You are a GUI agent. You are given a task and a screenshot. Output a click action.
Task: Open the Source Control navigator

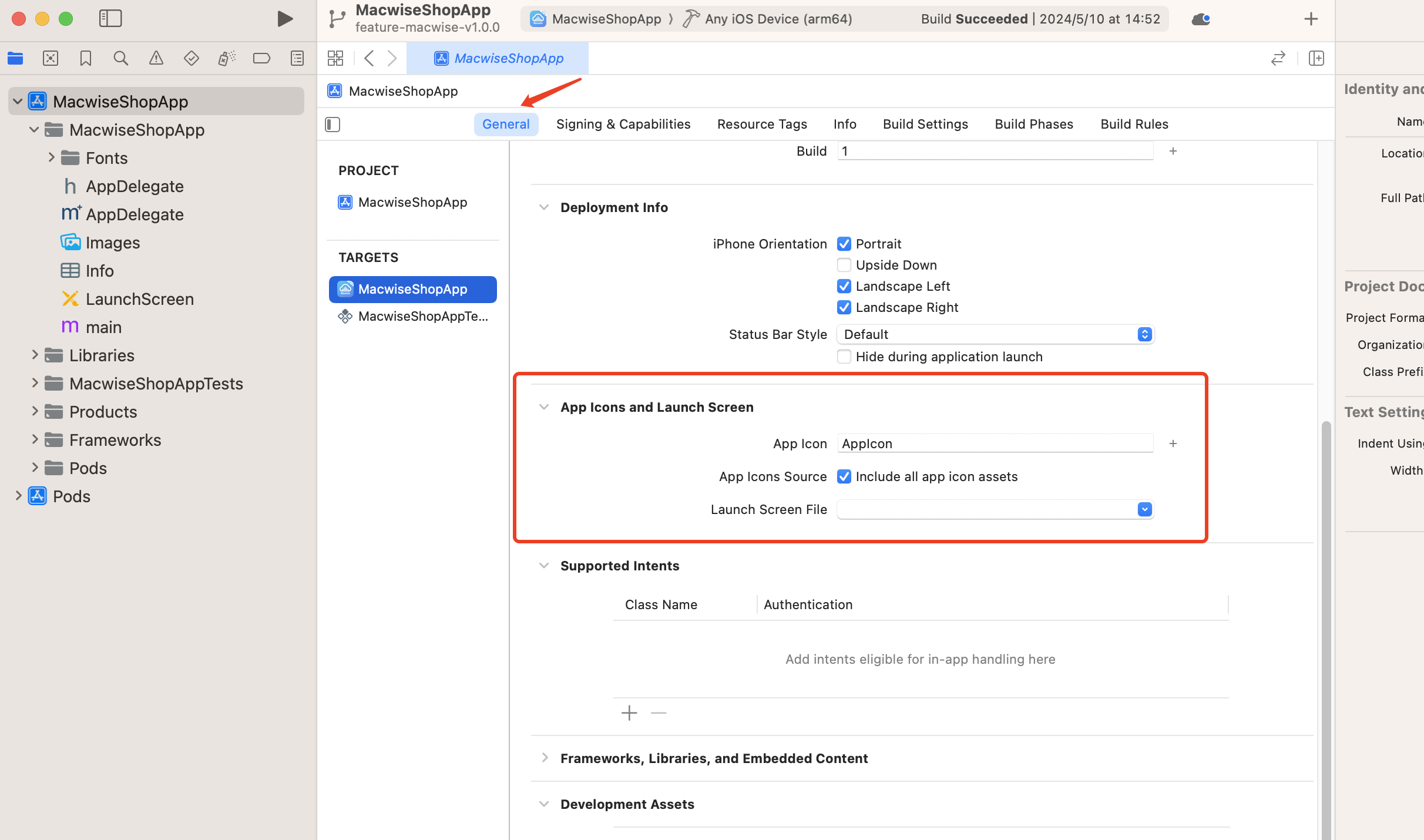pyautogui.click(x=51, y=58)
